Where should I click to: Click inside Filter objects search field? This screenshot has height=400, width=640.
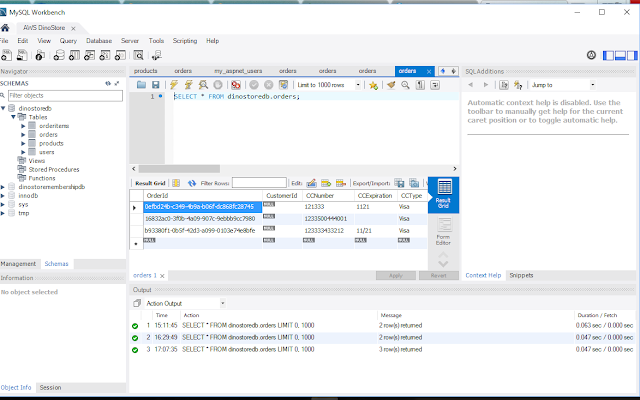[x=65, y=96]
